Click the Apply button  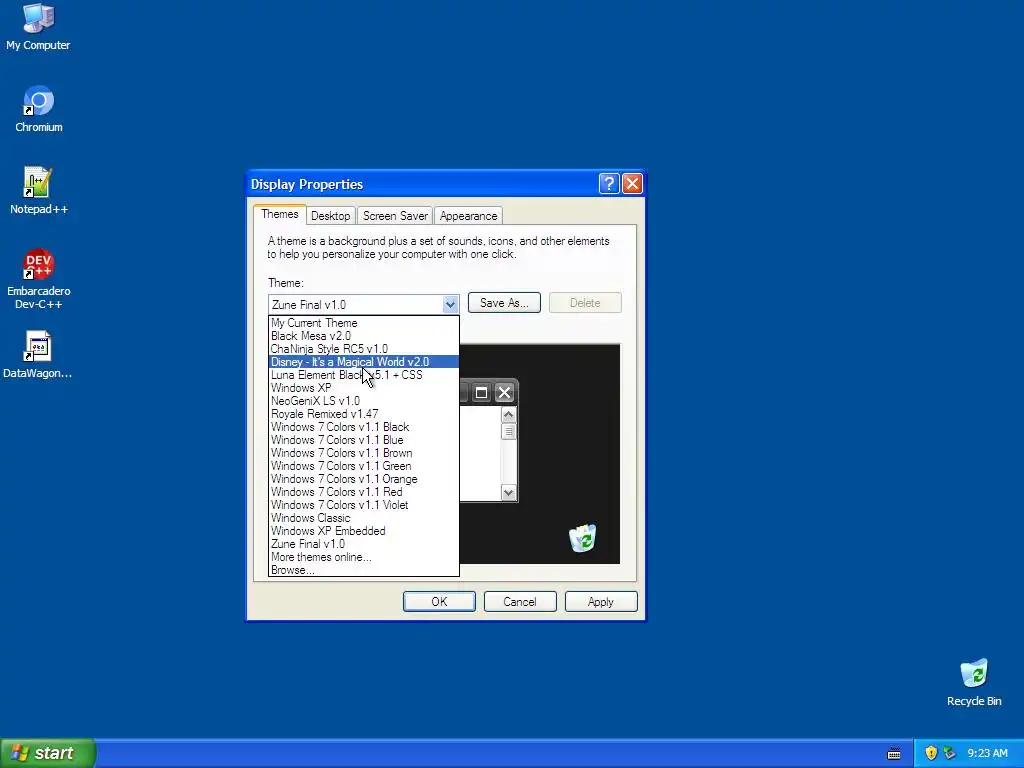[601, 601]
